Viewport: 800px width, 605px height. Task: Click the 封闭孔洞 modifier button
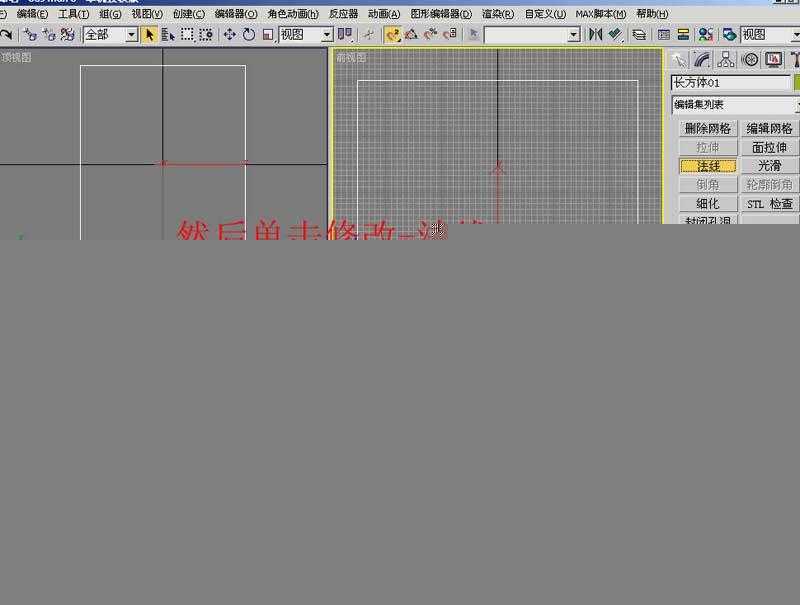click(x=708, y=220)
